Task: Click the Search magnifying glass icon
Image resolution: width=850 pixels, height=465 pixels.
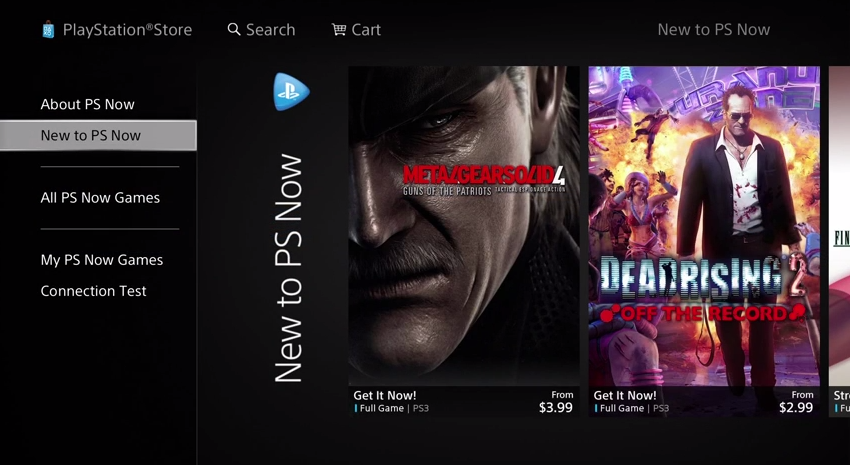Action: pyautogui.click(x=234, y=29)
